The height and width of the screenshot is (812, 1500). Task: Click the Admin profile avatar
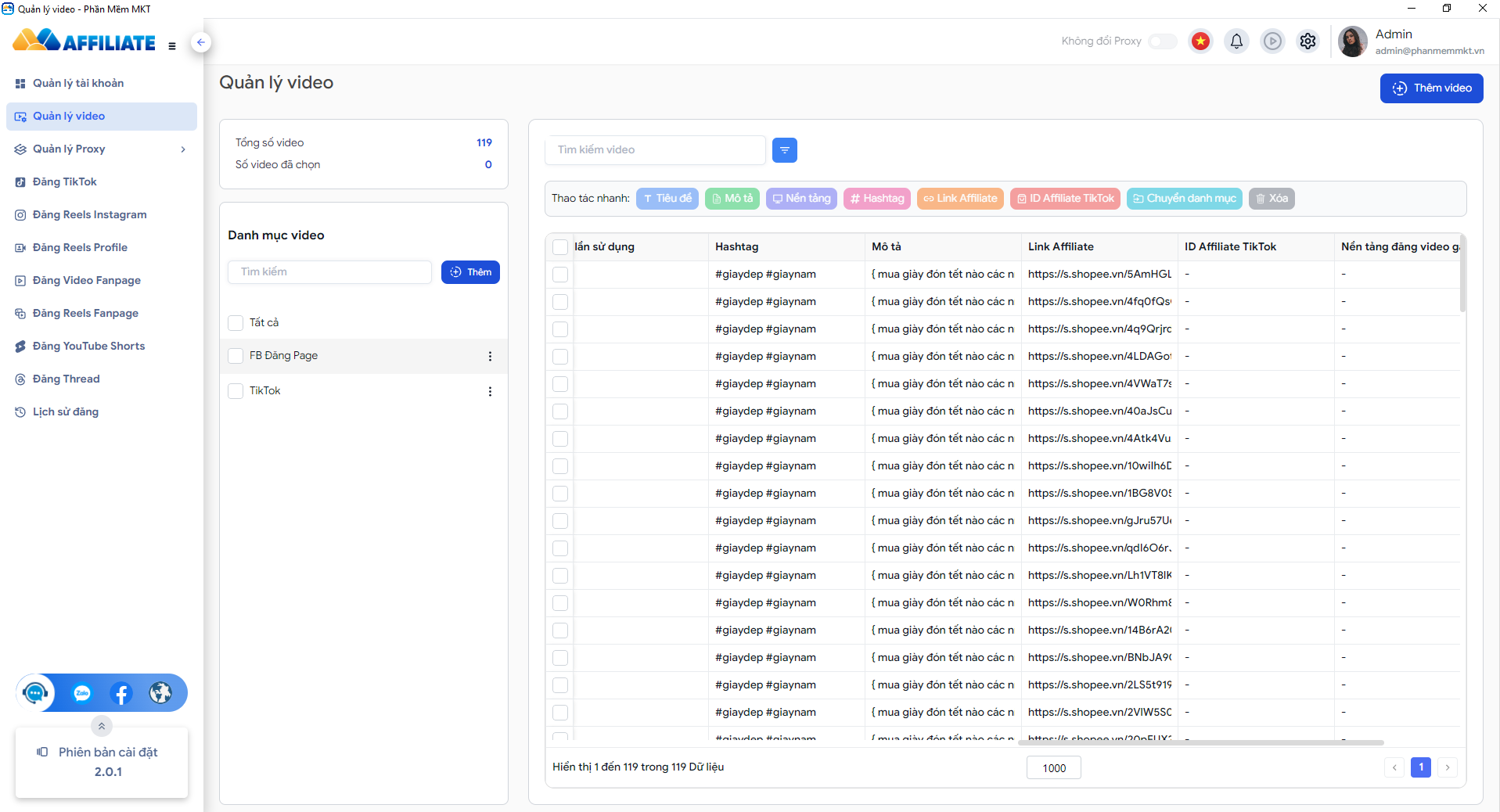point(1352,41)
